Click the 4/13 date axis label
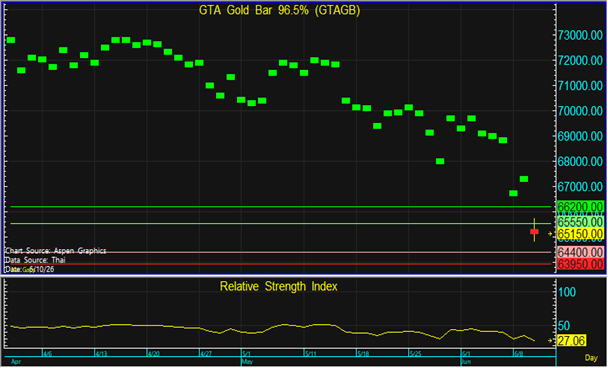Viewport: 608px width, 368px height. click(x=102, y=354)
